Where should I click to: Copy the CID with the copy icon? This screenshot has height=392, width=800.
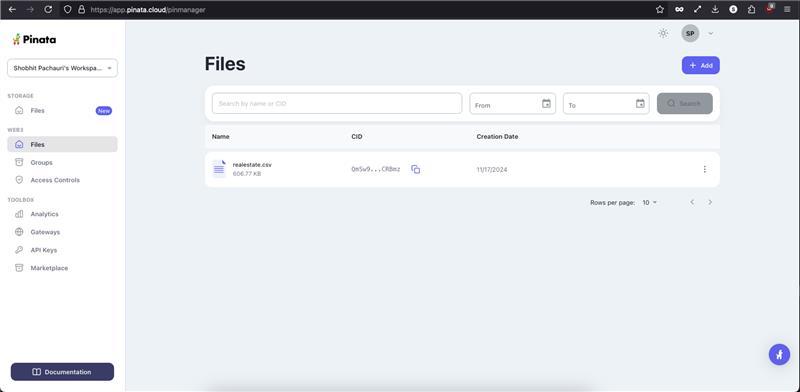tap(415, 169)
